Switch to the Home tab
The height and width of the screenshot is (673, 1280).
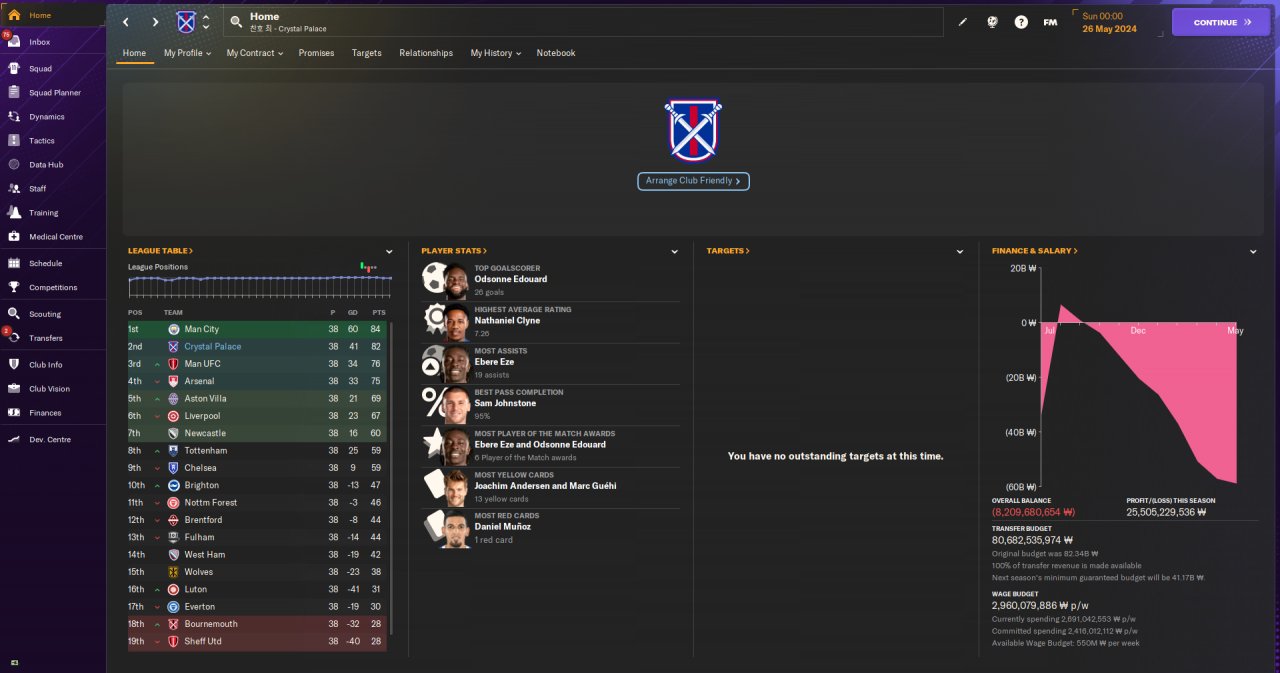click(134, 53)
